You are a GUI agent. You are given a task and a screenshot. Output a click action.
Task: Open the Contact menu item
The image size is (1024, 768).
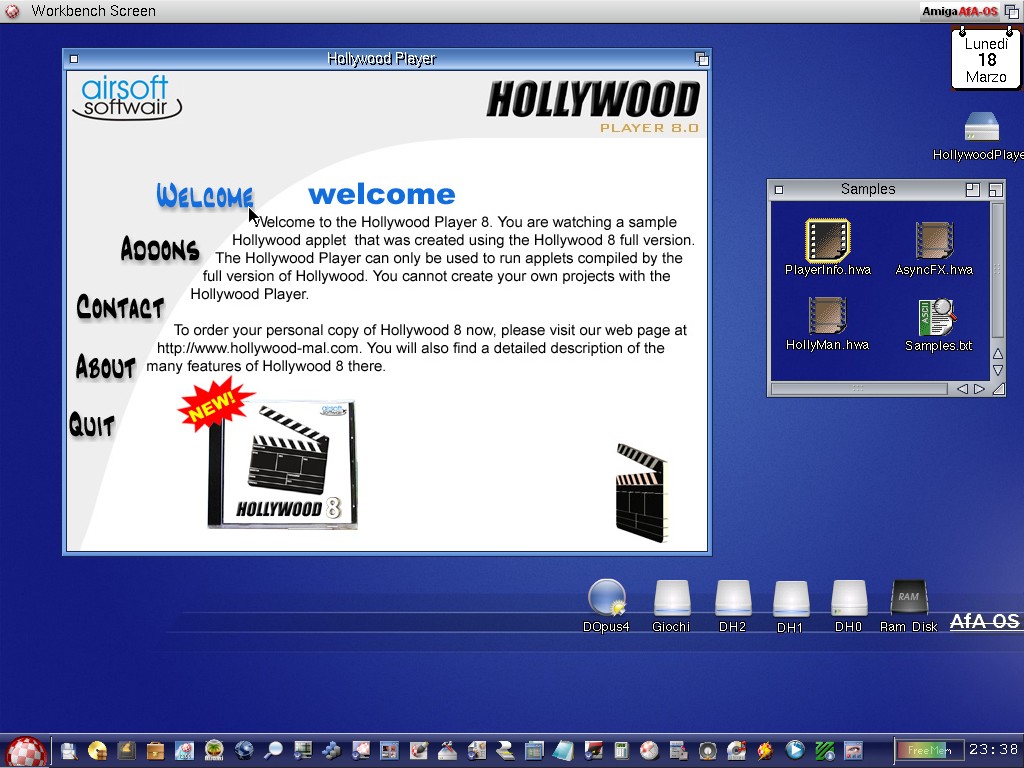120,307
